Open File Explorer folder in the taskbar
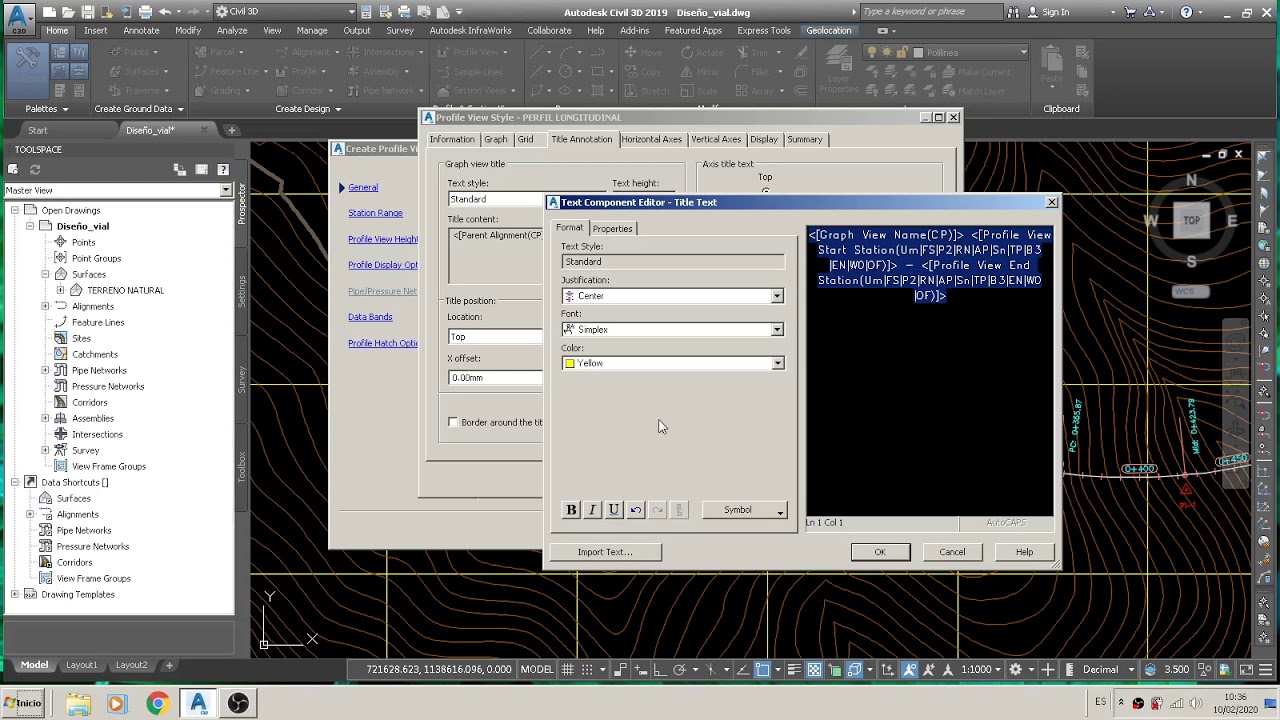Viewport: 1280px width, 720px height. pos(78,703)
